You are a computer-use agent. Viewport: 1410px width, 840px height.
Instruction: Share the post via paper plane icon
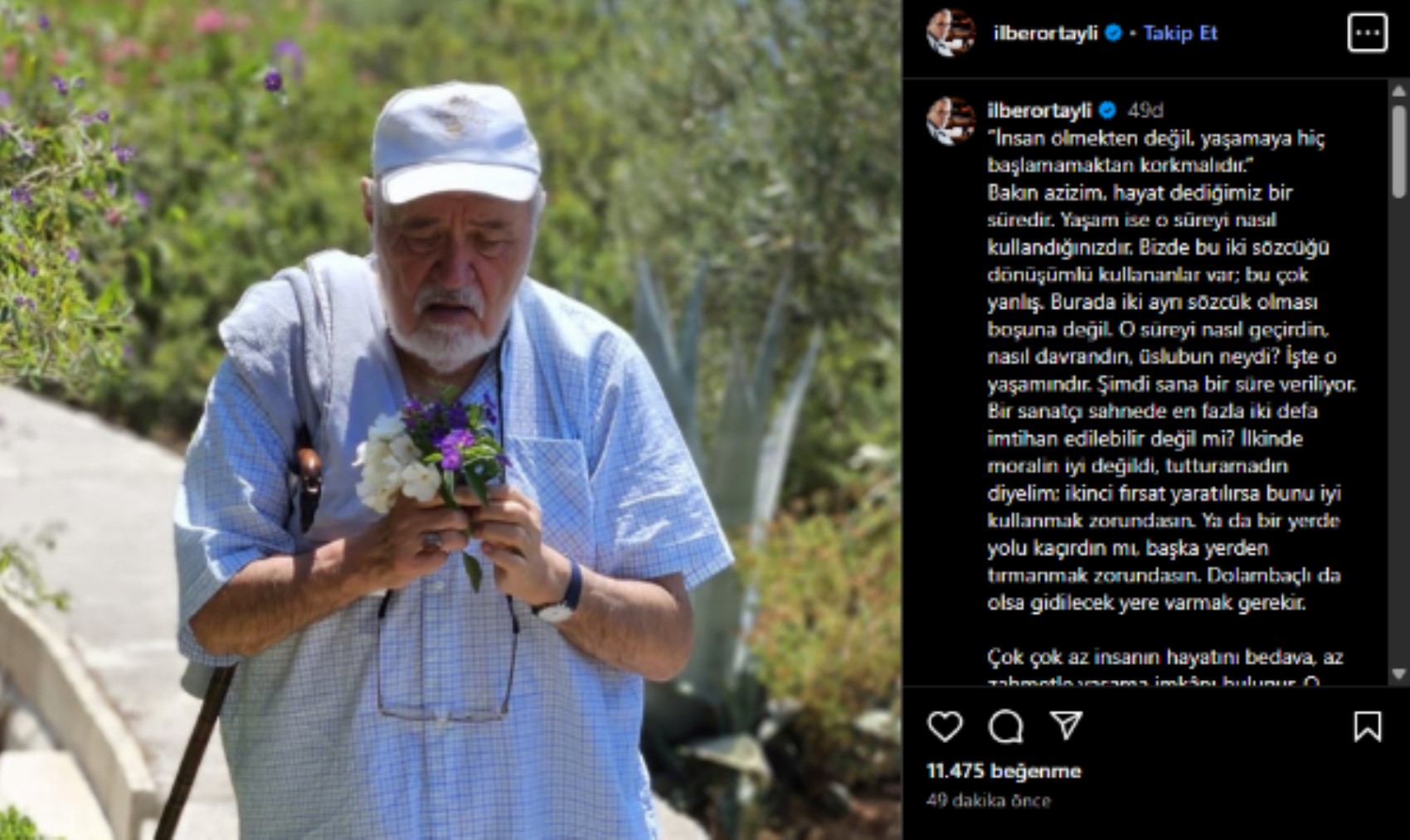pos(1067,725)
